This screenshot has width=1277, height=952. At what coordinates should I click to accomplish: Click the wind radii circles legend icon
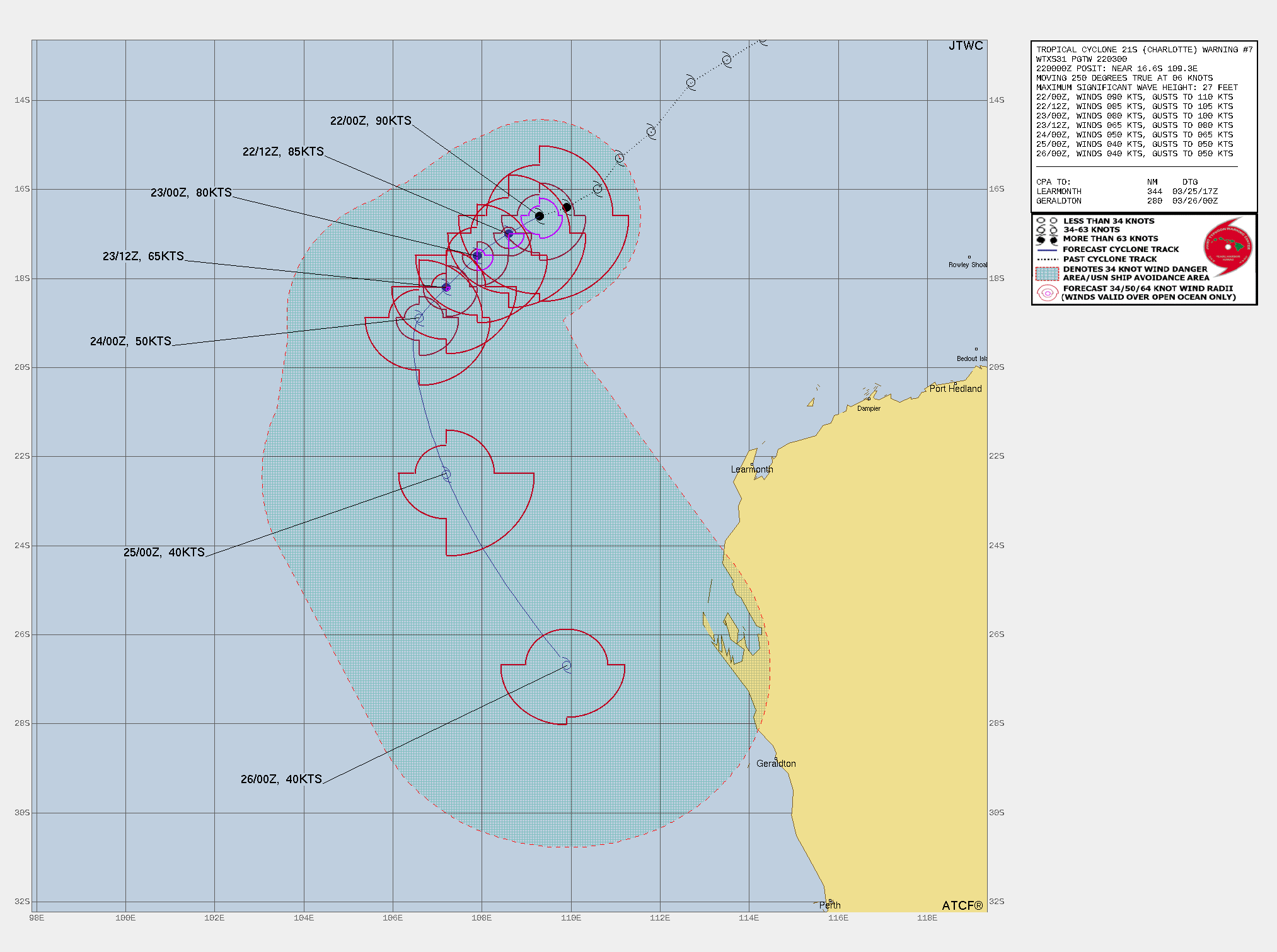1047,293
